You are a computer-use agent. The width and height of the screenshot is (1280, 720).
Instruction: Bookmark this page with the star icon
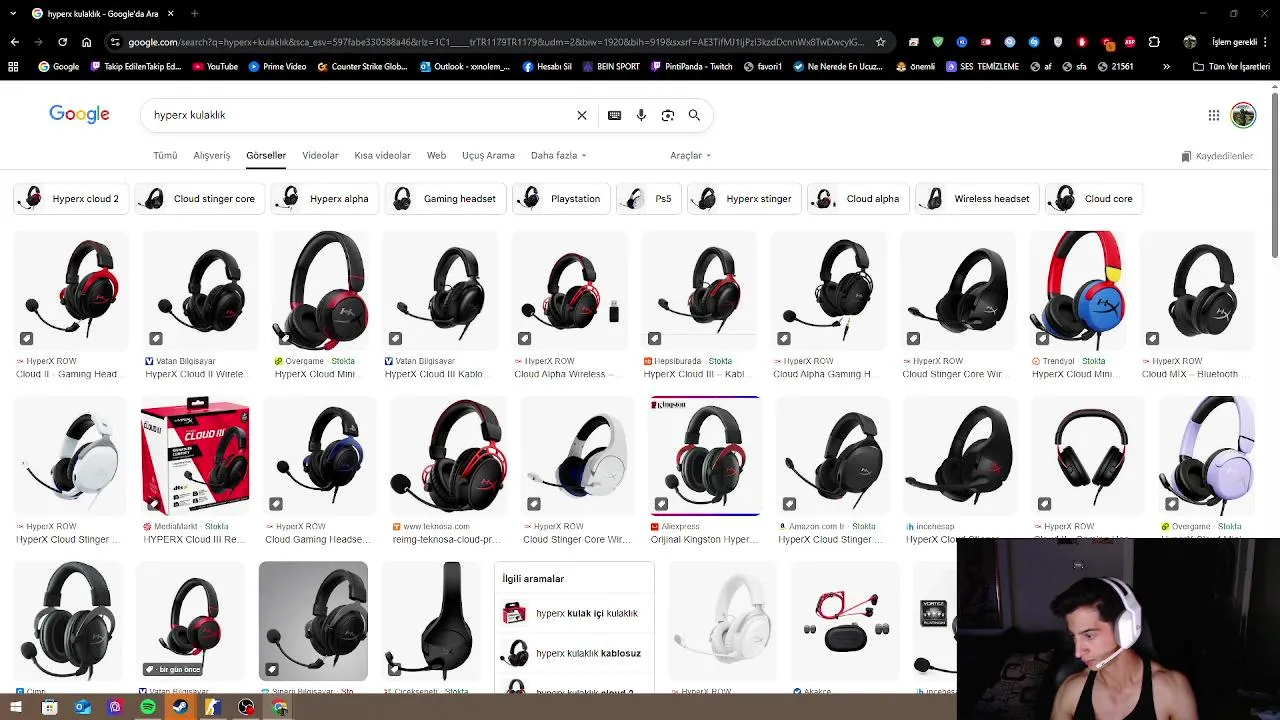click(x=880, y=42)
